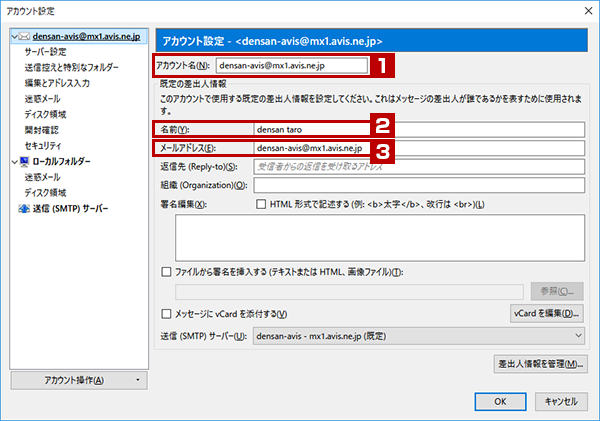600x421 pixels.
Task: Select 送信 (SMTP) サーバー in sidebar
Action: (70, 209)
